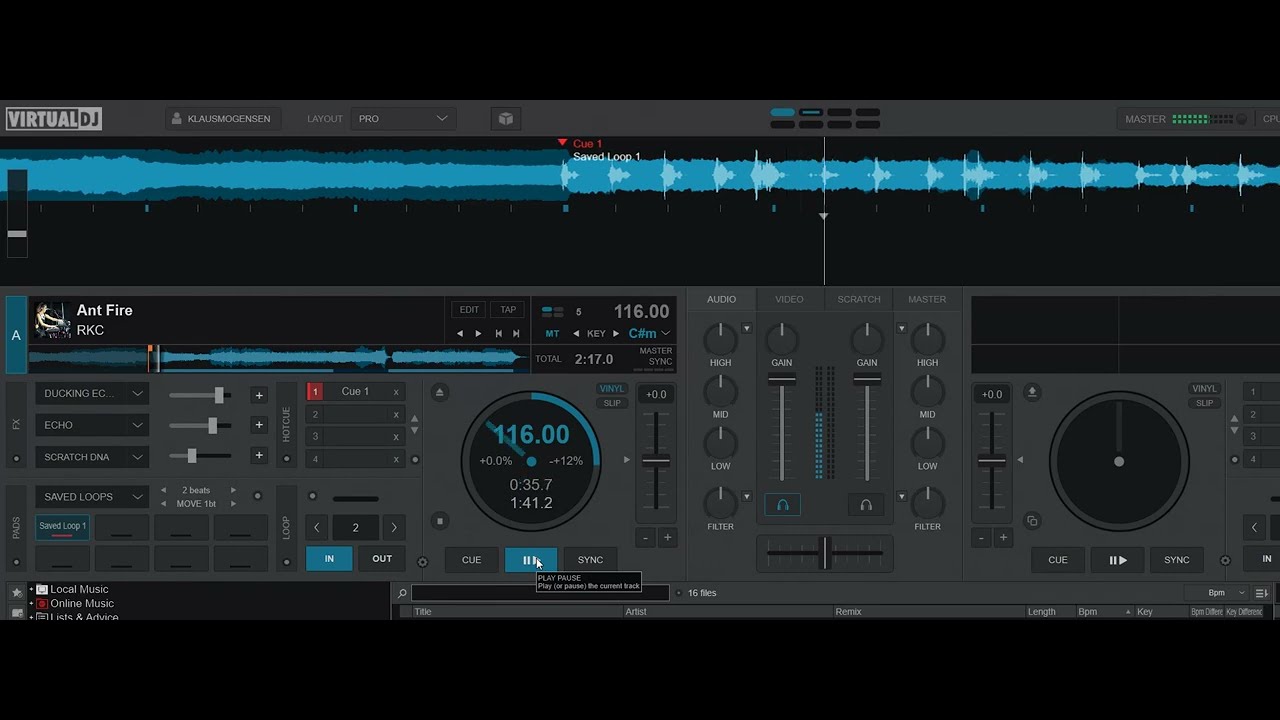Click the EDIT button on deck A
Viewport: 1280px width, 720px height.
(x=469, y=310)
